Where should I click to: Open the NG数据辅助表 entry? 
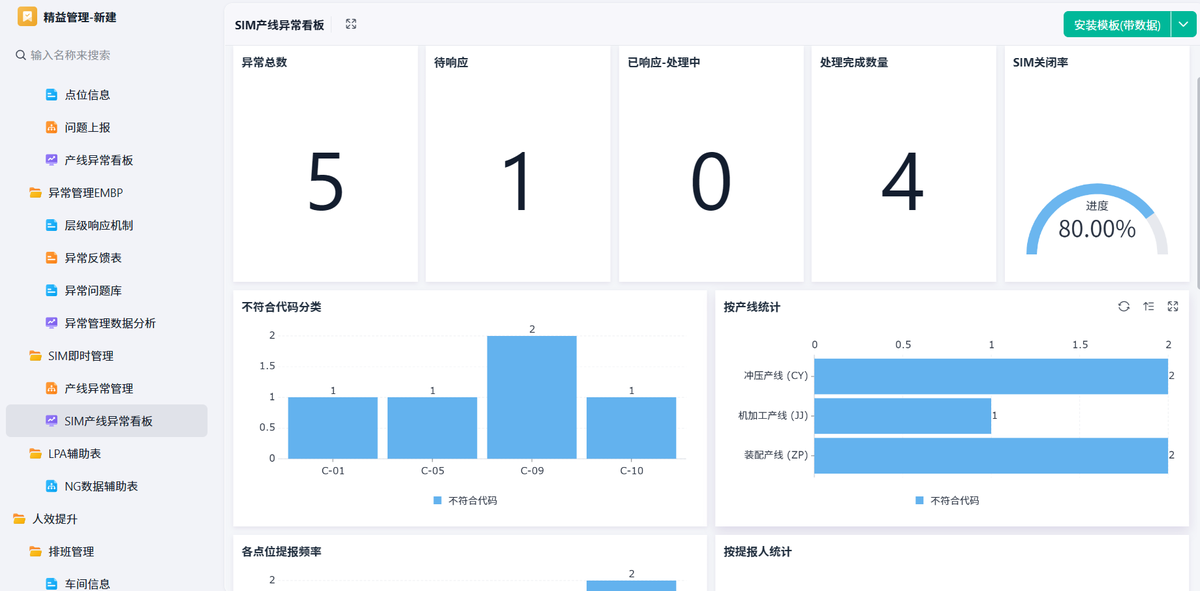(101, 486)
